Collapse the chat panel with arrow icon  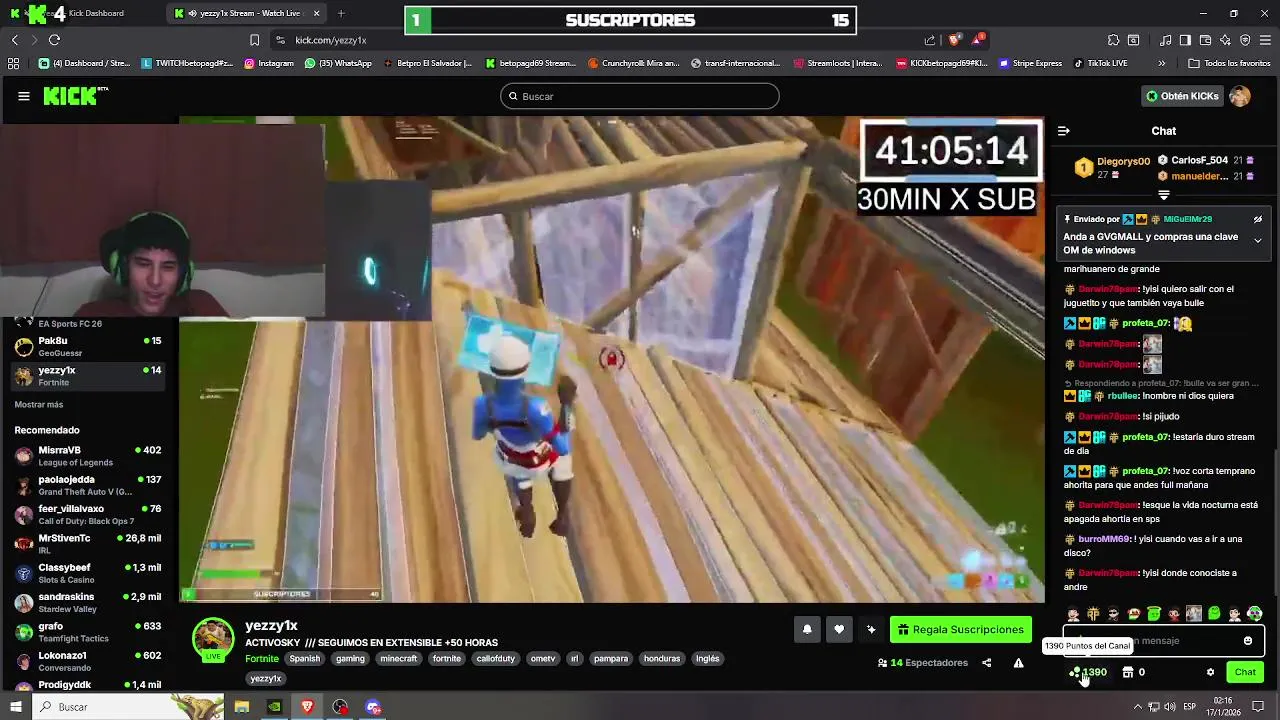1064,131
